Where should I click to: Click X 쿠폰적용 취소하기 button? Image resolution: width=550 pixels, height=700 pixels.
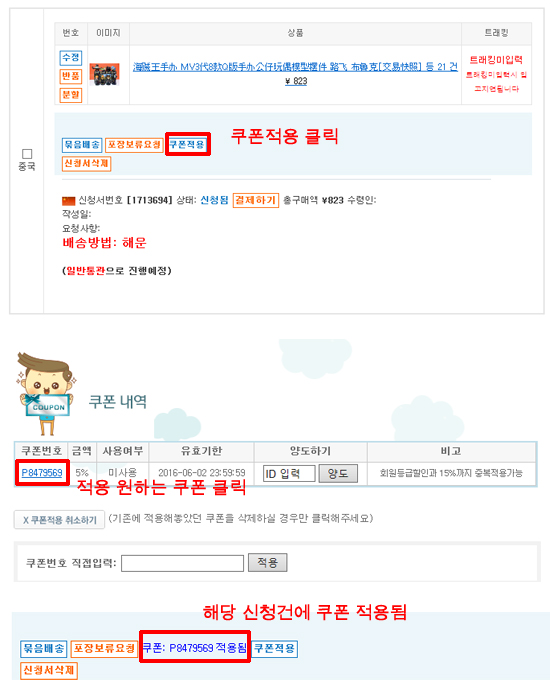tap(59, 520)
